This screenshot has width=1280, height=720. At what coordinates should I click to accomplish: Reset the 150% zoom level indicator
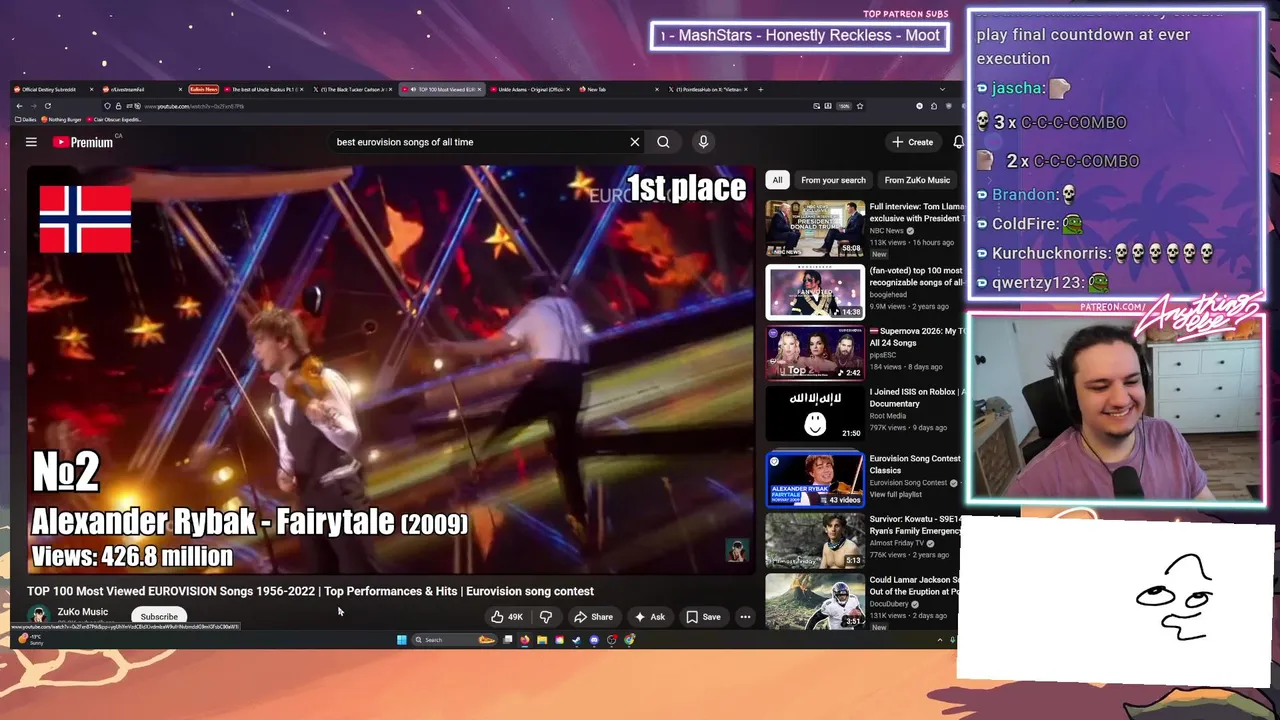pyautogui.click(x=844, y=106)
